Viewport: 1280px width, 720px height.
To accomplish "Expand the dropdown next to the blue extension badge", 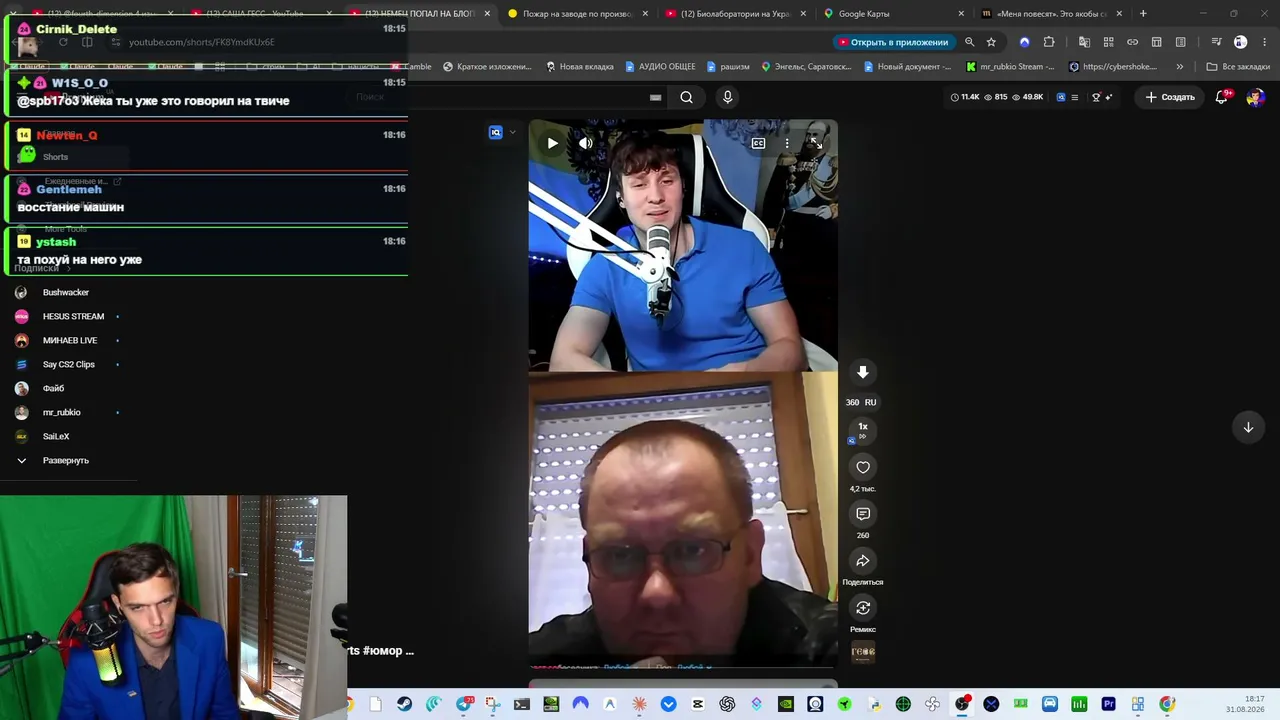I will click(x=513, y=132).
